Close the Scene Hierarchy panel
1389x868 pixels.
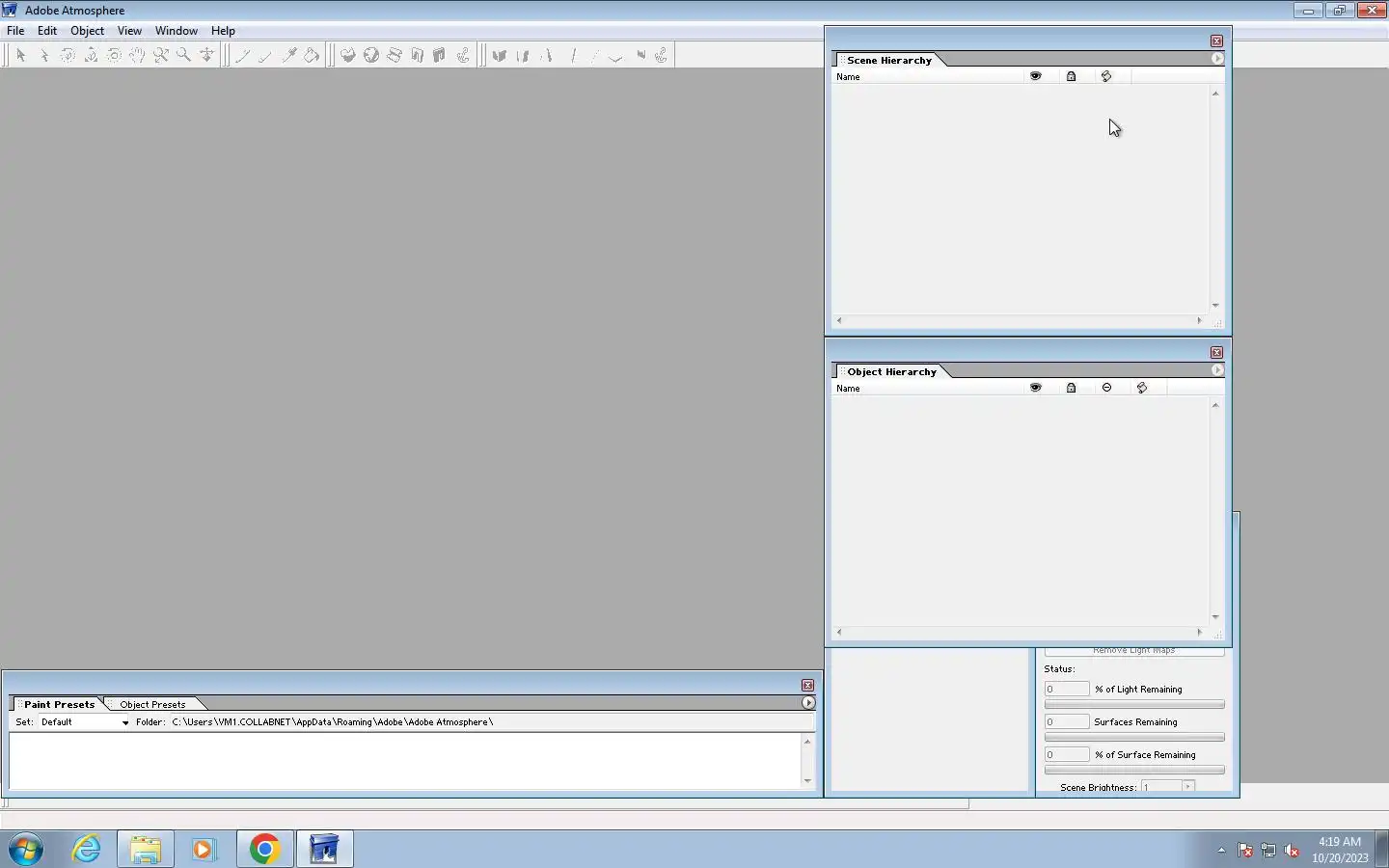click(1216, 41)
